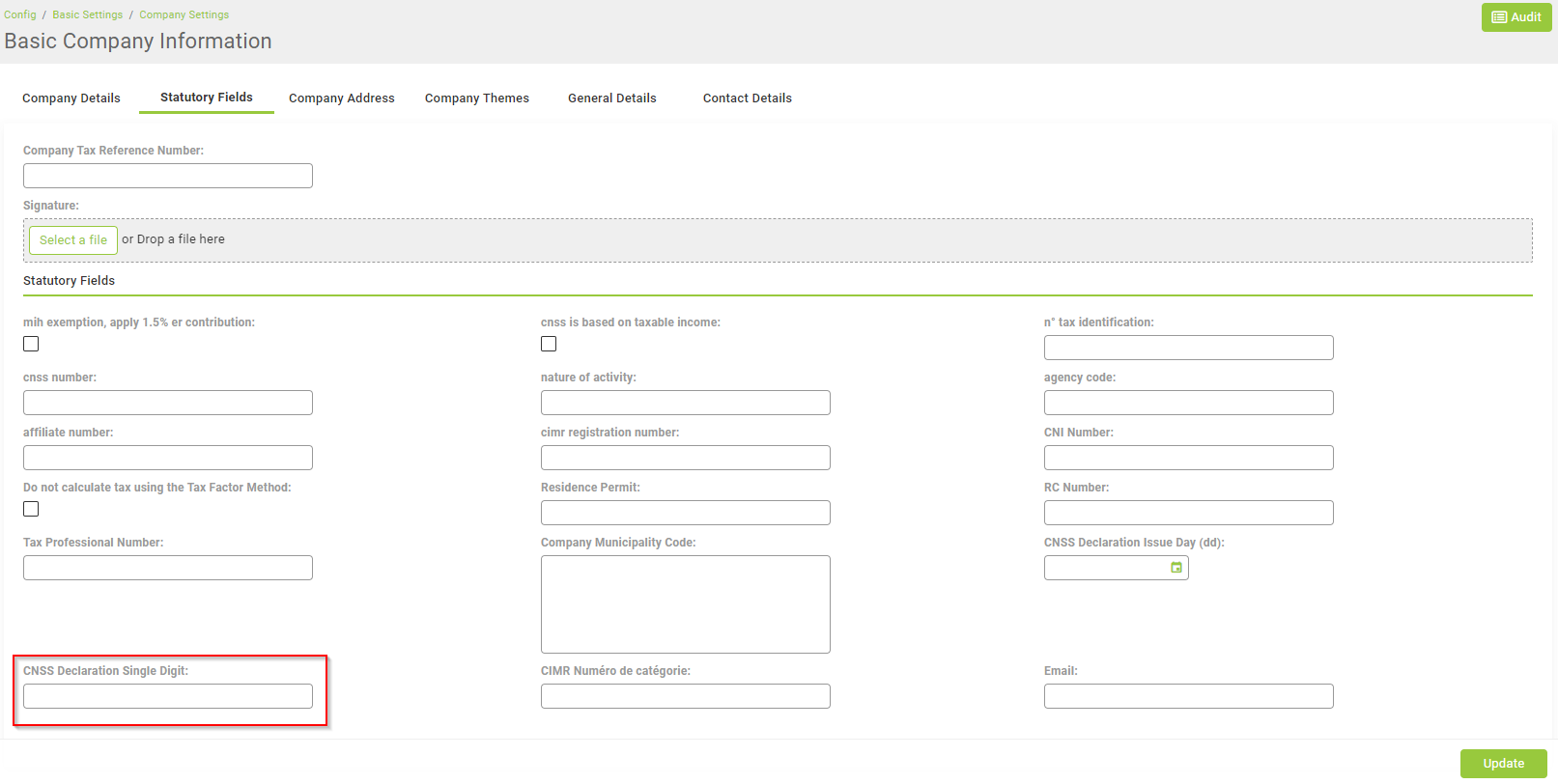Open Basic Settings breadcrumb link
Image resolution: width=1558 pixels, height=784 pixels.
(x=88, y=14)
